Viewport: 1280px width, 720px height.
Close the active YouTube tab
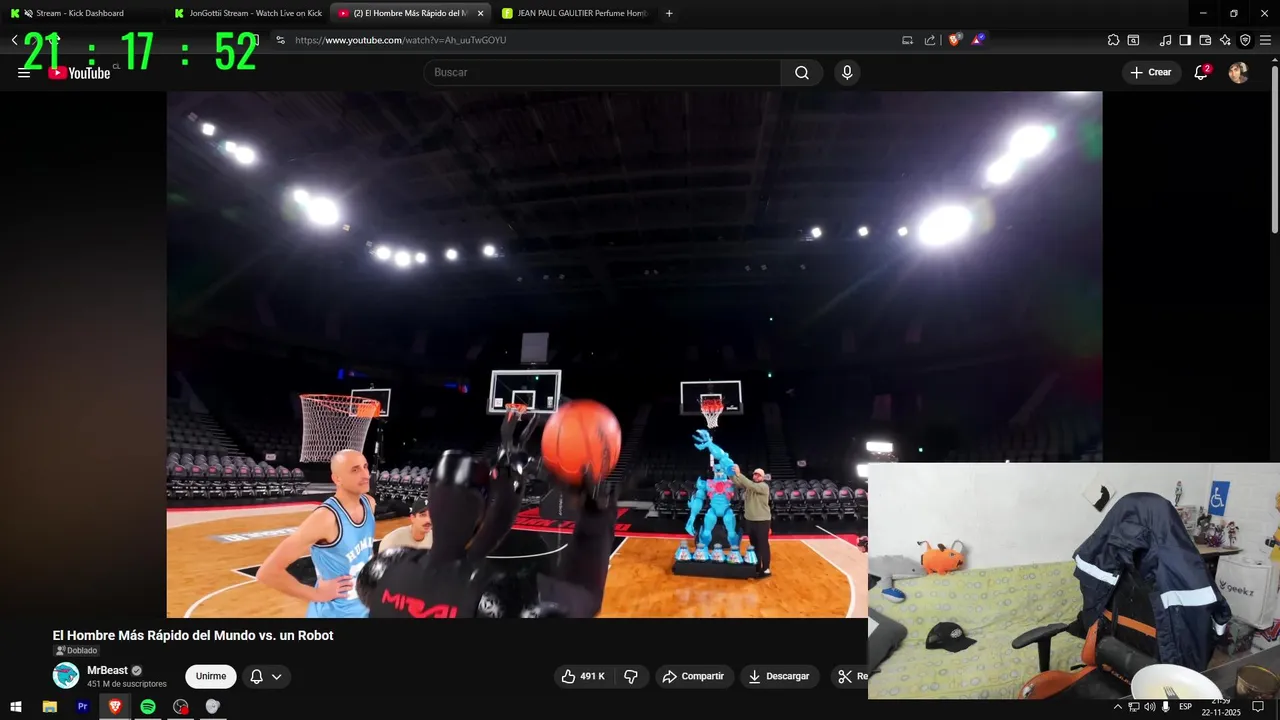click(x=480, y=13)
